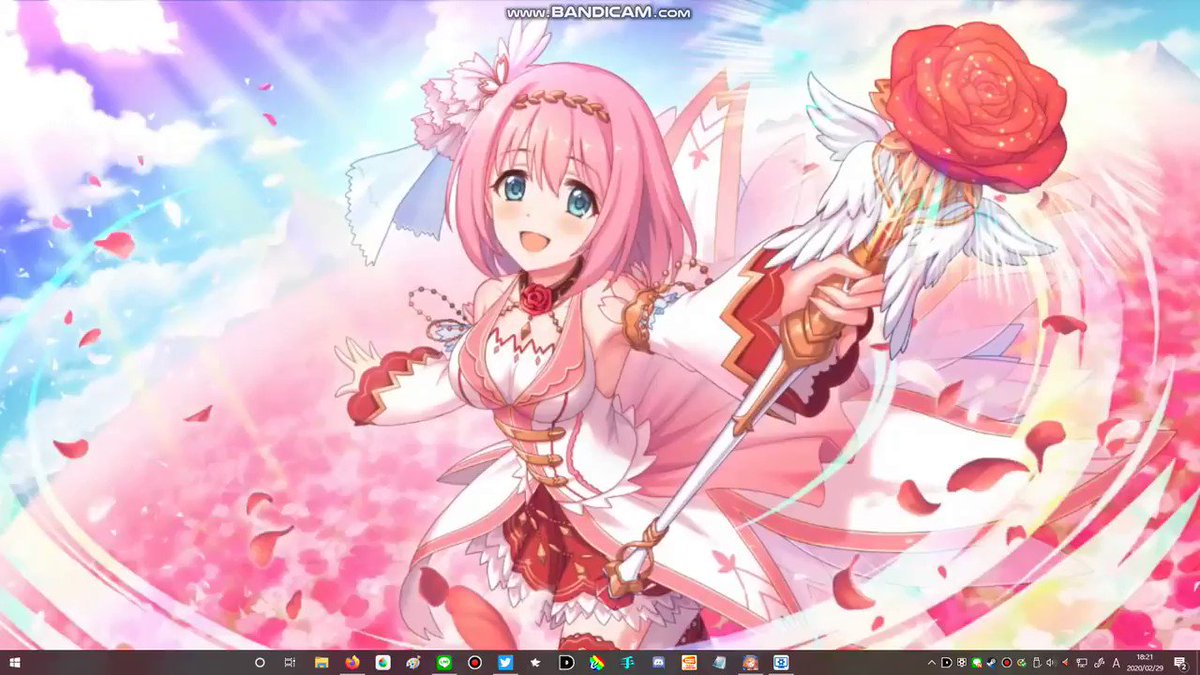Click the red arrow tray icon
Image resolution: width=1200 pixels, height=675 pixels.
(x=1065, y=662)
